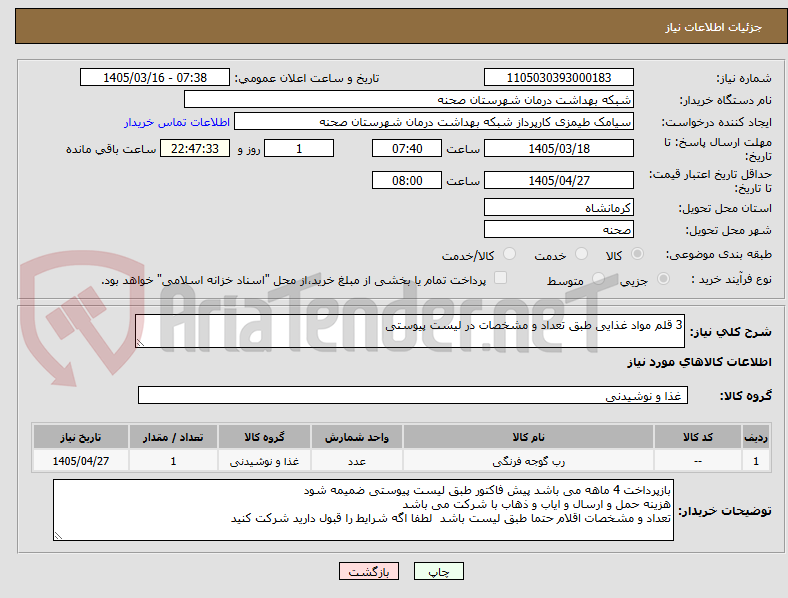
Task: Click the گروه کالا column header
Action: (264, 437)
